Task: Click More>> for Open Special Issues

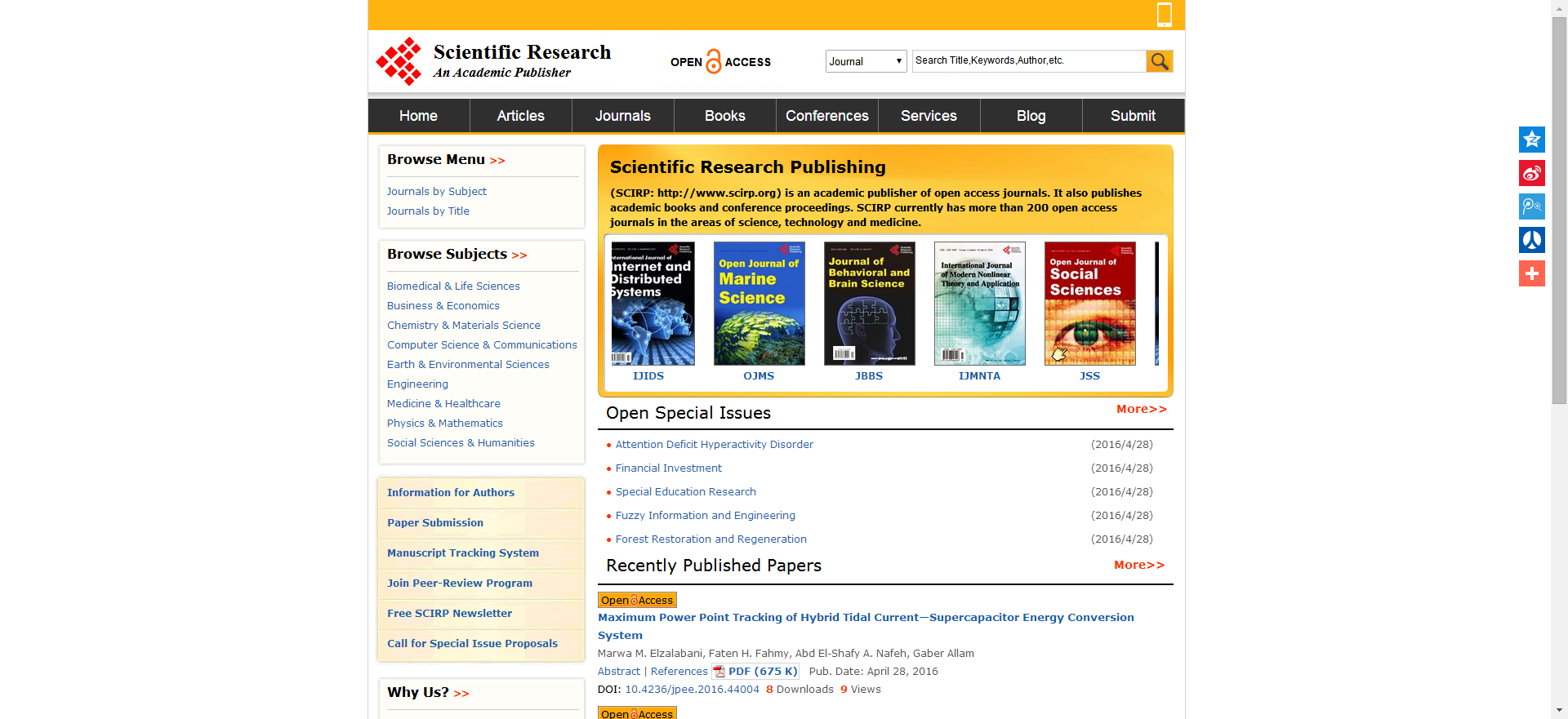Action: point(1142,409)
